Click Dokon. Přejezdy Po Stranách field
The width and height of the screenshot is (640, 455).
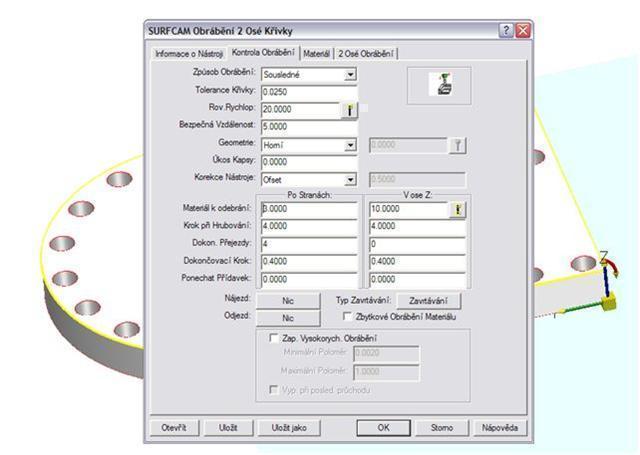309,244
